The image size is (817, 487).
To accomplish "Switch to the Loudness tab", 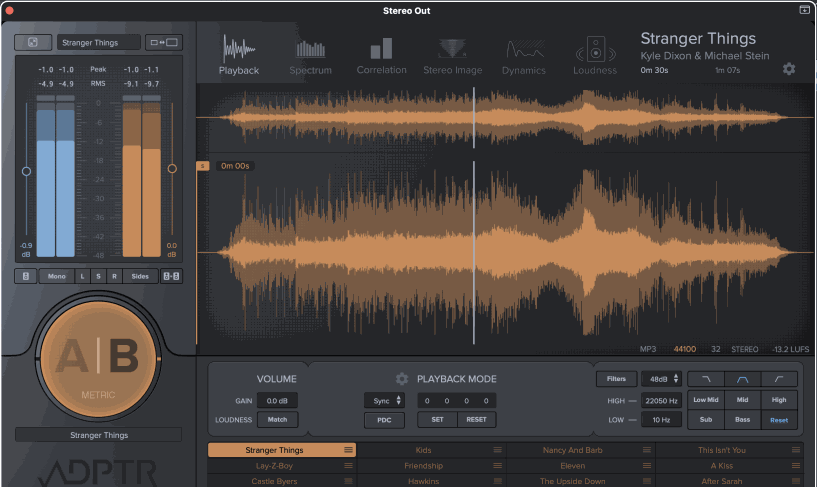I will pyautogui.click(x=595, y=56).
